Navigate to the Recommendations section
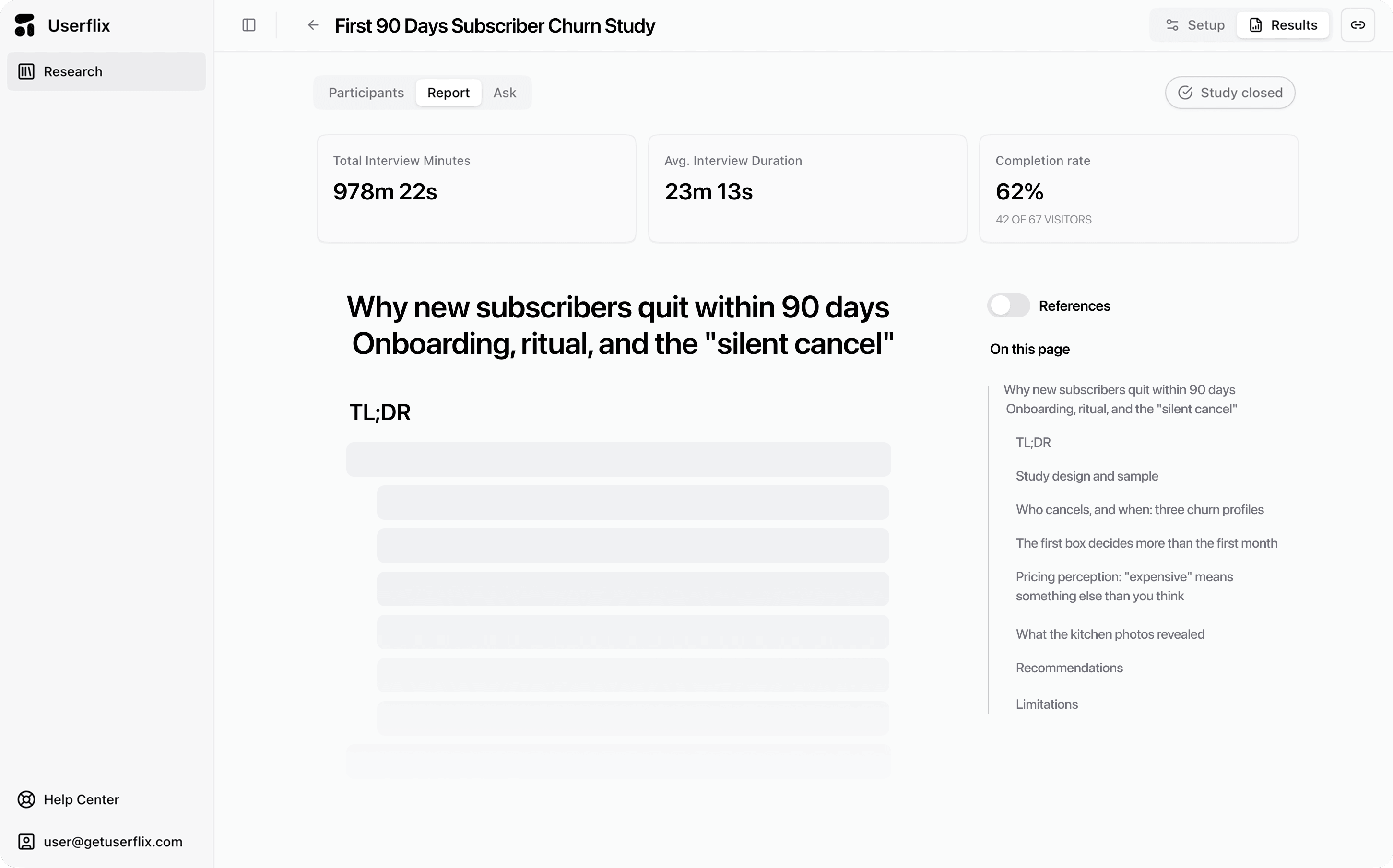 (1069, 668)
